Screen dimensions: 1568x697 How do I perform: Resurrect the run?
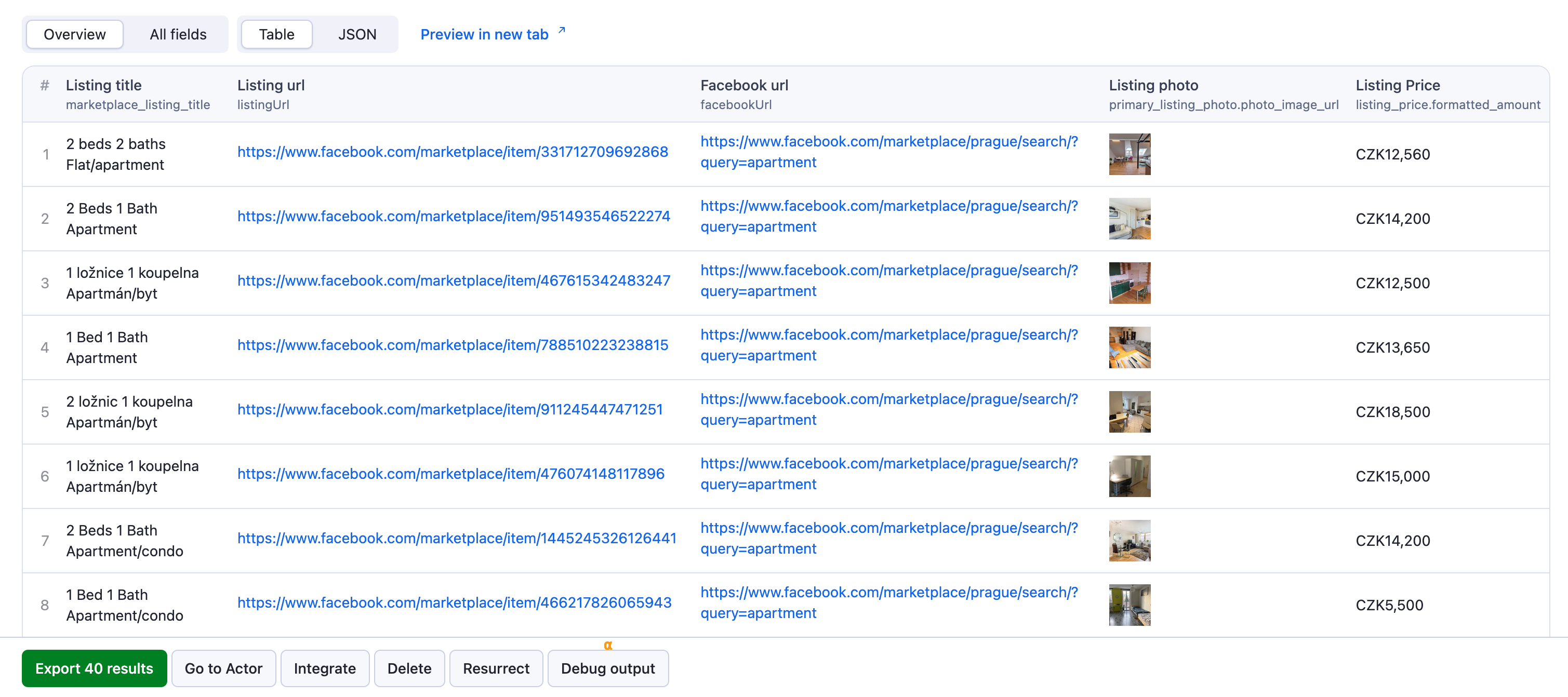pos(496,668)
